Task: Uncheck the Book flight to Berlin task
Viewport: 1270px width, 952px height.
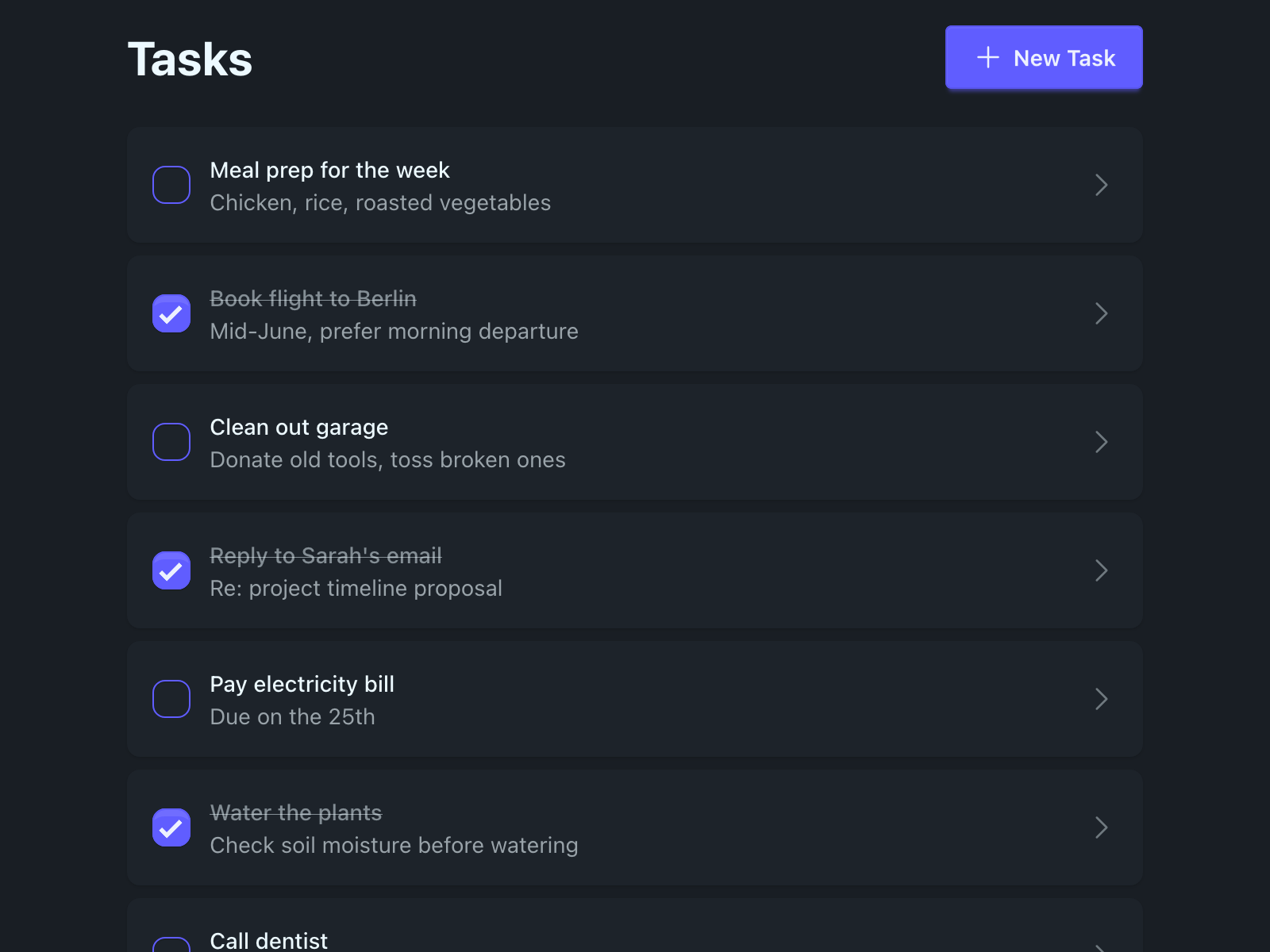Action: 171,313
